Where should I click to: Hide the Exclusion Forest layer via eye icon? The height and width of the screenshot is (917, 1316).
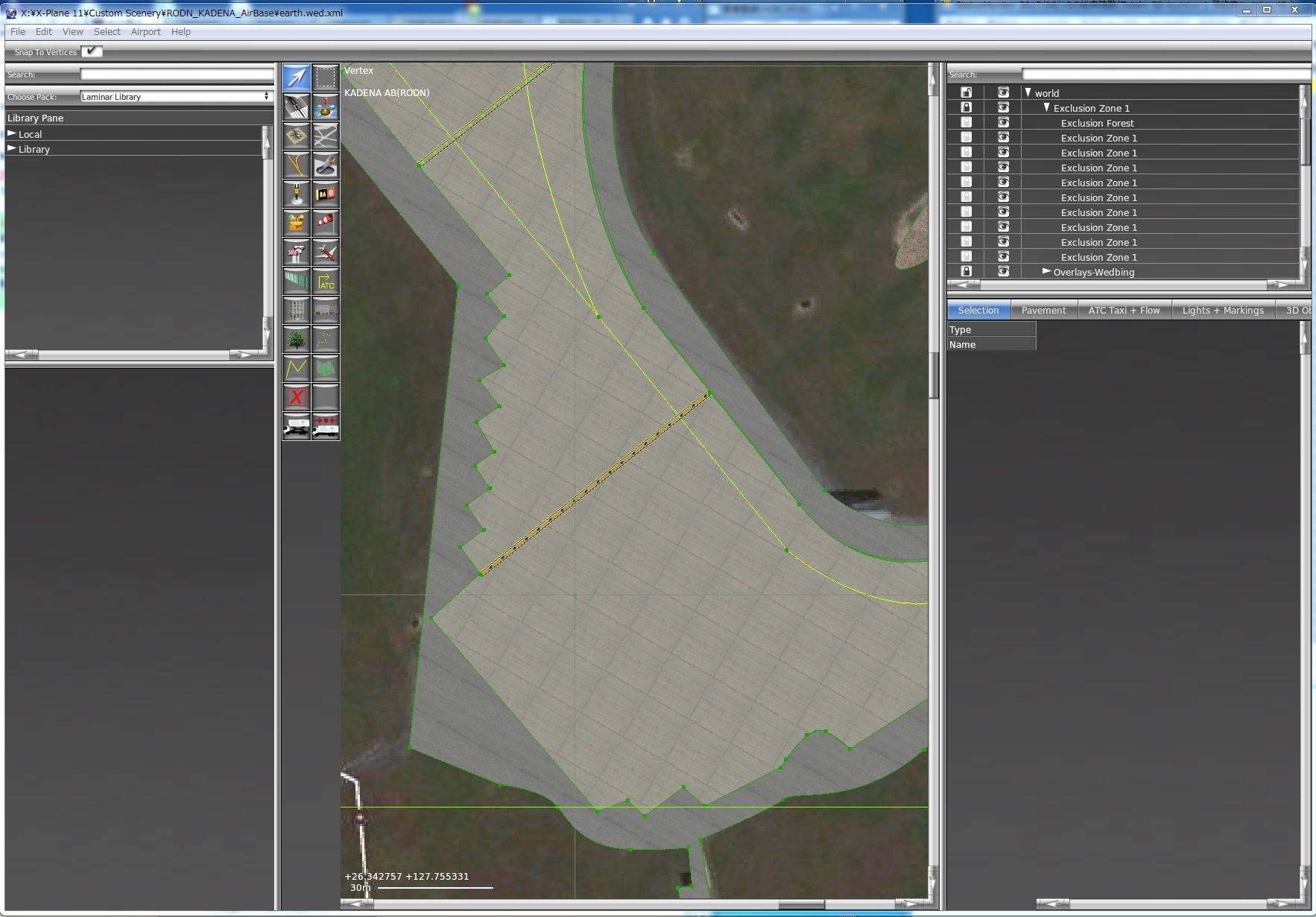(1003, 123)
